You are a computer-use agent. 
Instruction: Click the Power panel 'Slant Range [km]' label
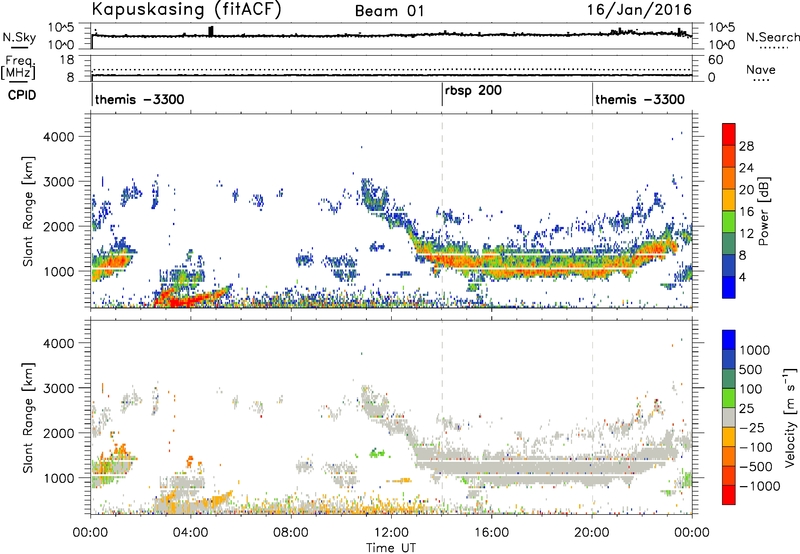click(x=28, y=211)
